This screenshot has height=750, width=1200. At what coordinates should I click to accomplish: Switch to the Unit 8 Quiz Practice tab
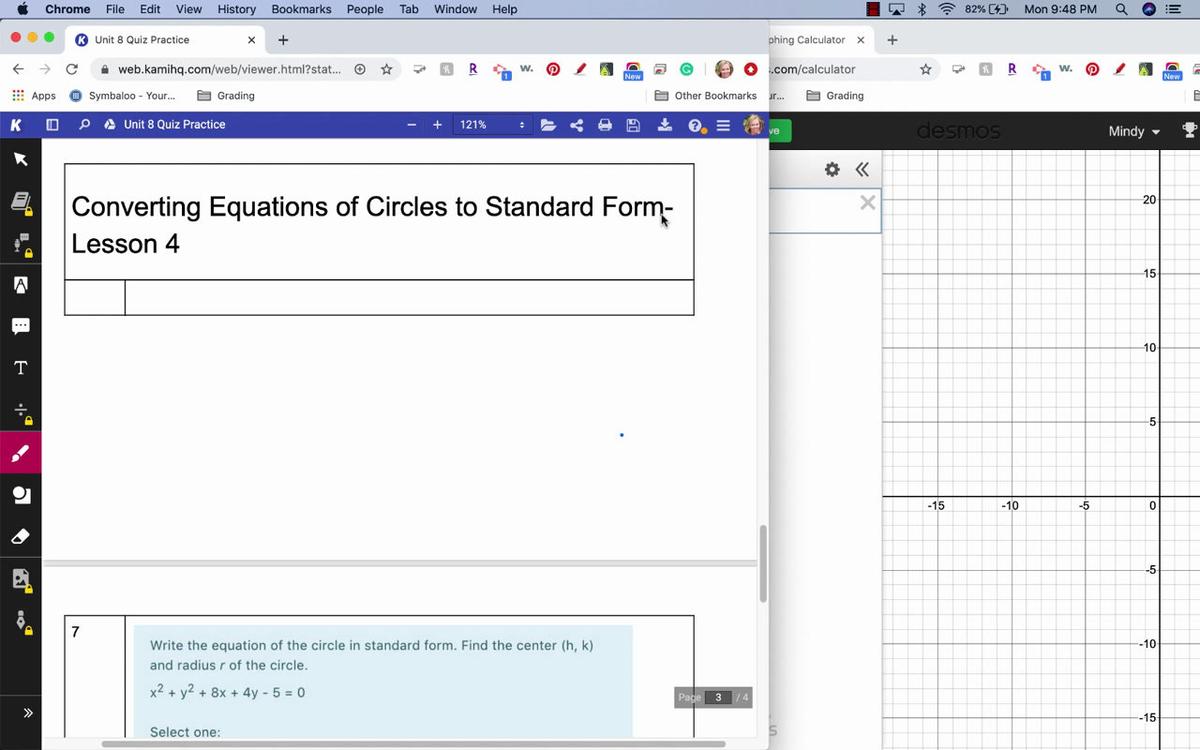point(165,40)
